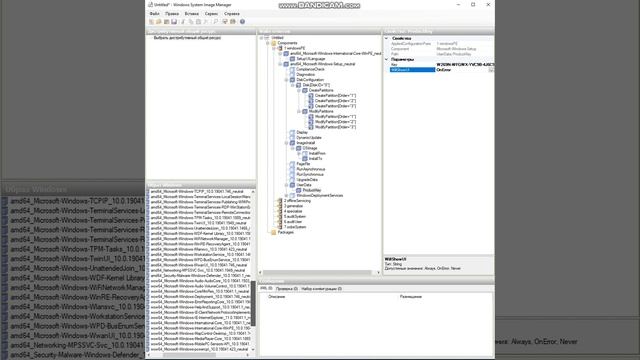Viewport: 640px width, 360px height.
Task: Select the 4 specialize pass
Action: (x=293, y=211)
